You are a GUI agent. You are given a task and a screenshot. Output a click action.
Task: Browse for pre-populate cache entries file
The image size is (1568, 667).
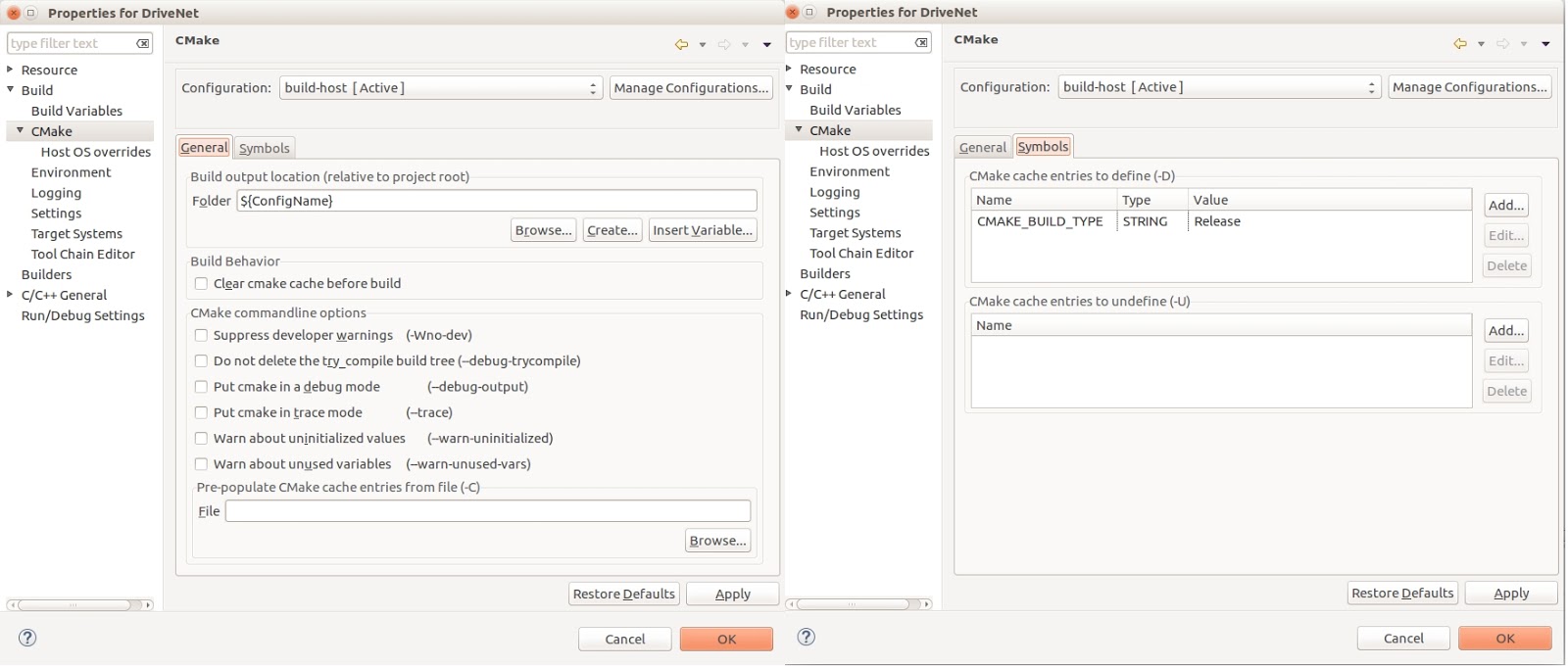pos(718,541)
